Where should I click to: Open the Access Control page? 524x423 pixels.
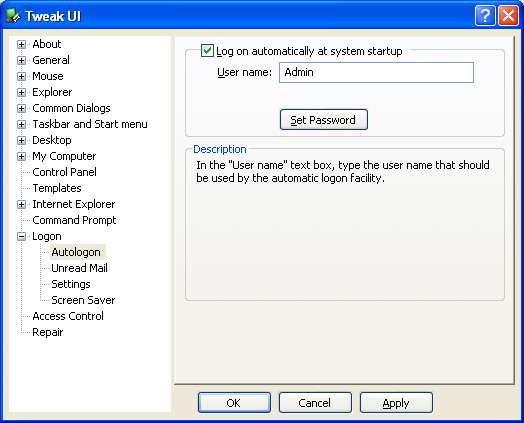pos(68,316)
